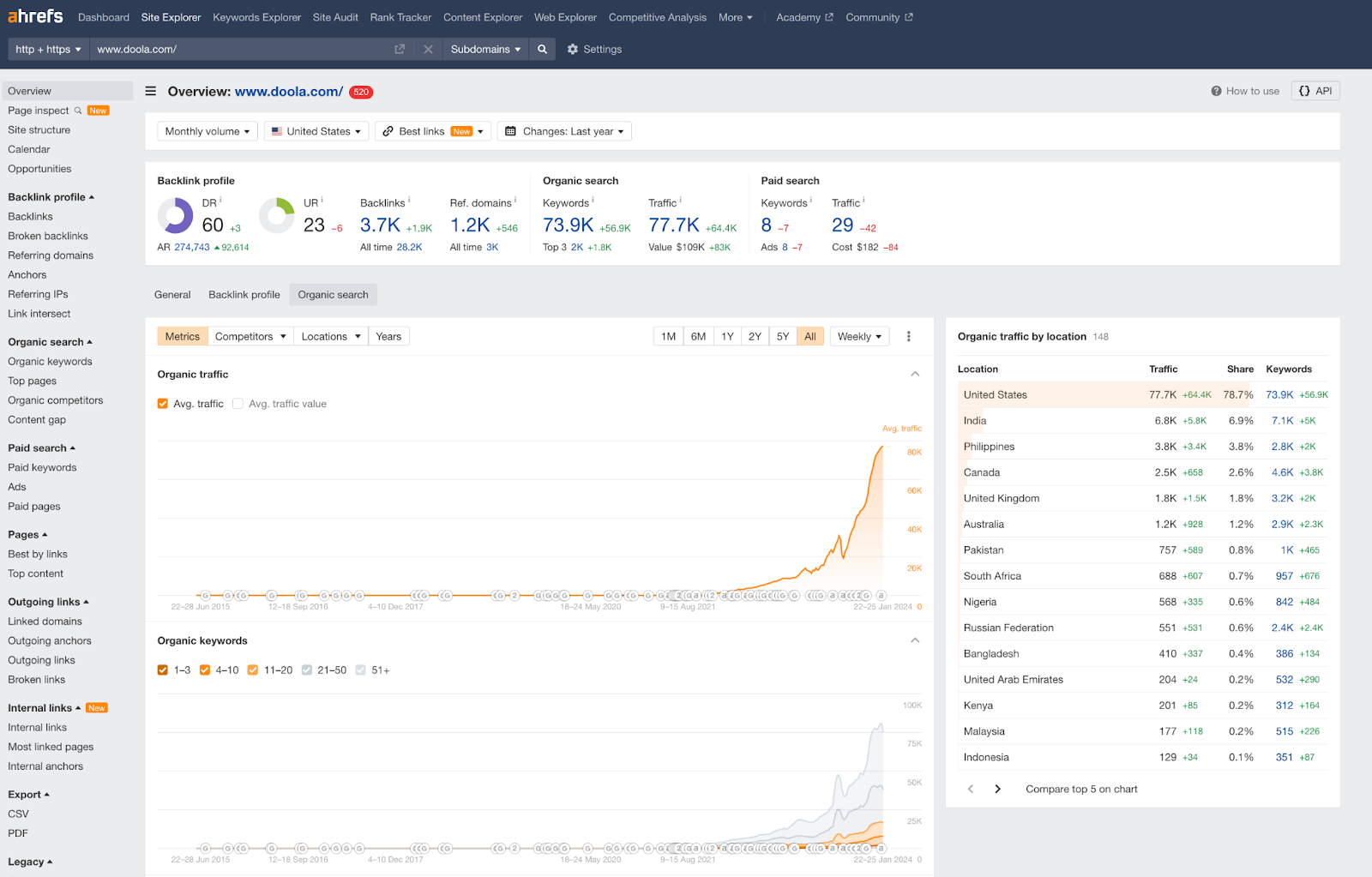Screen dimensions: 1372x877
Task: Click the United States location row
Action: point(1143,394)
